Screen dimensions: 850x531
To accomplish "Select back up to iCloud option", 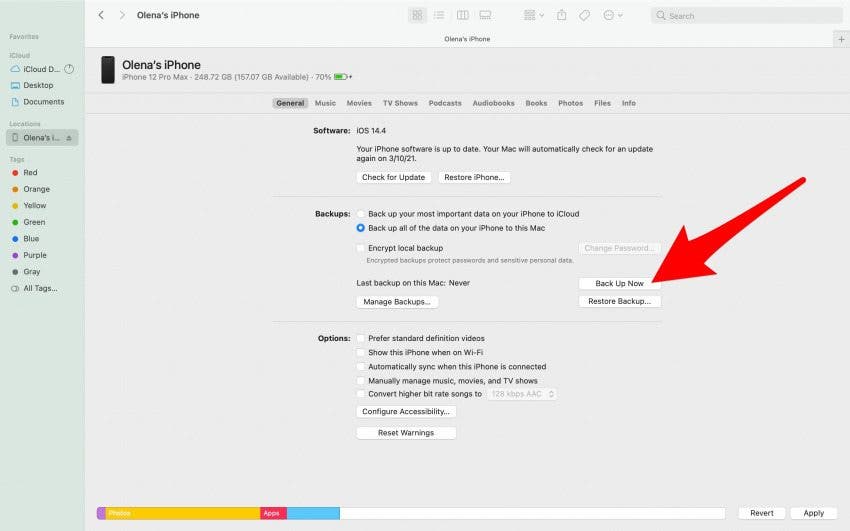I will [360, 214].
